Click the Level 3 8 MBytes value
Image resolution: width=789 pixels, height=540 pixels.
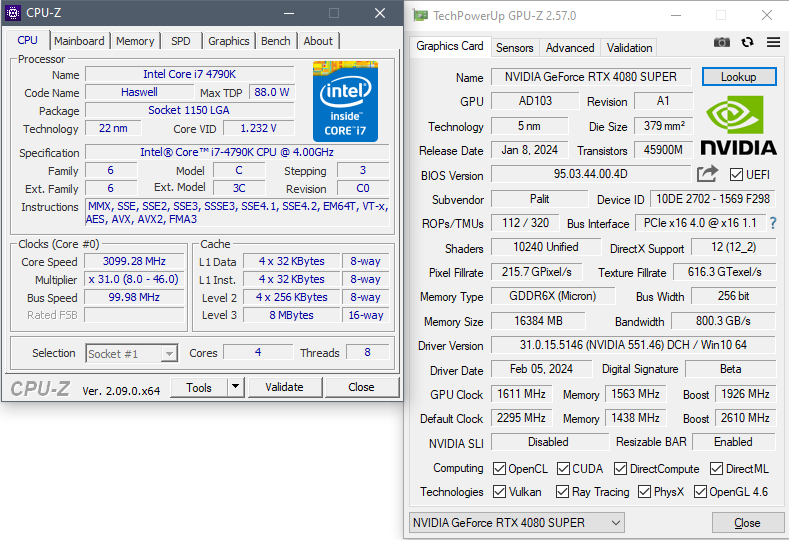[291, 315]
